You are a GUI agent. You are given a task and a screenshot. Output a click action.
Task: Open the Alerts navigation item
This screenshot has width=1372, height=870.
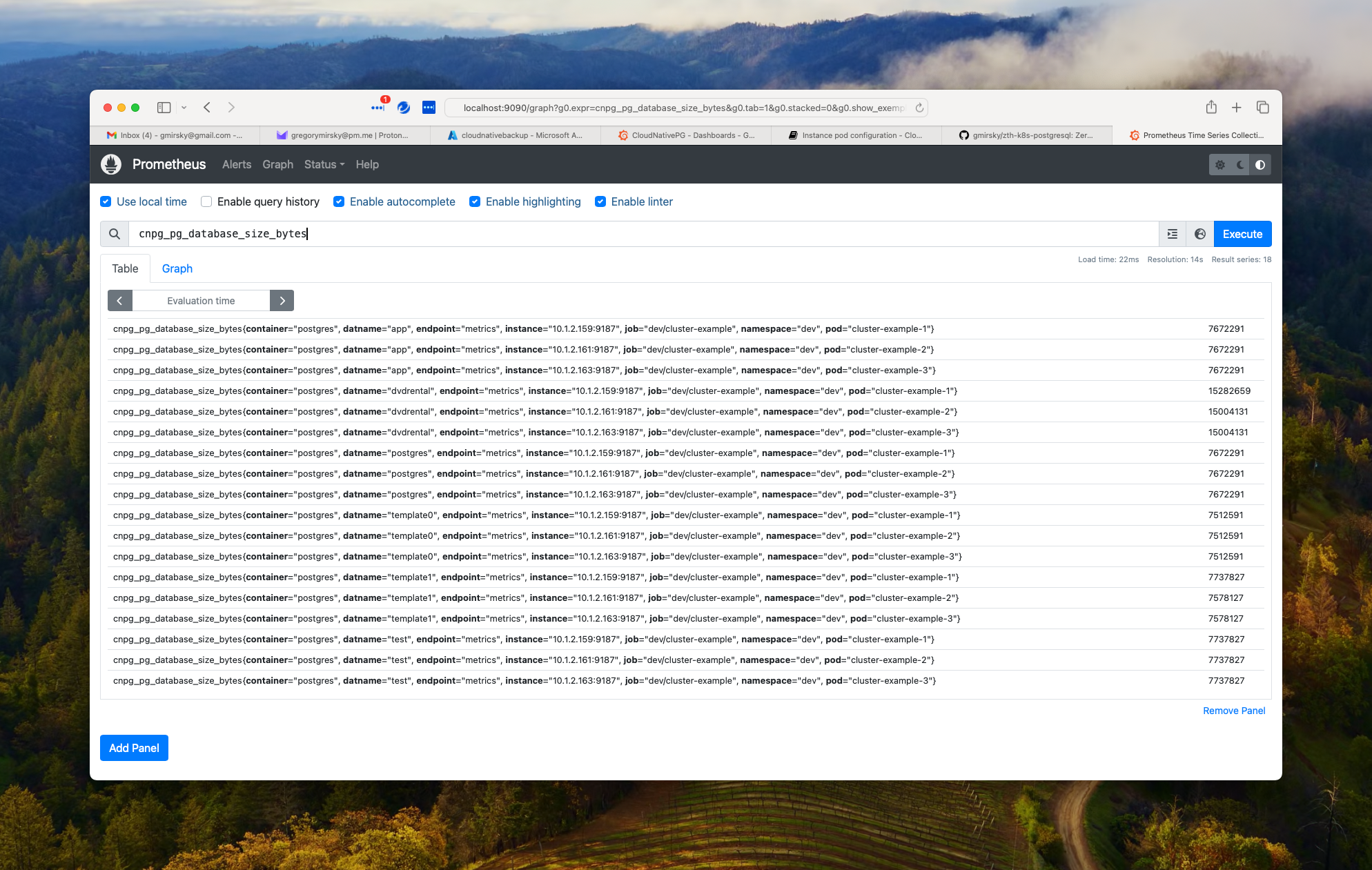[237, 164]
